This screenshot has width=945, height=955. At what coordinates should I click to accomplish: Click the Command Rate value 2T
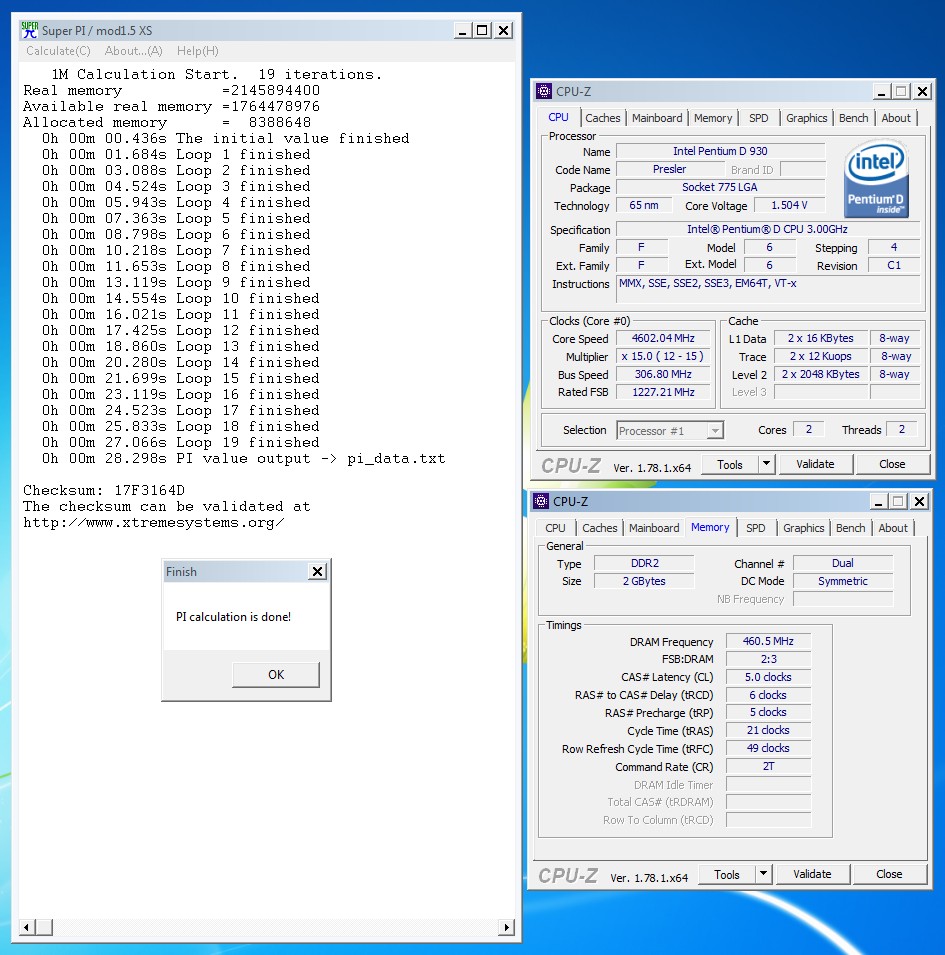768,767
